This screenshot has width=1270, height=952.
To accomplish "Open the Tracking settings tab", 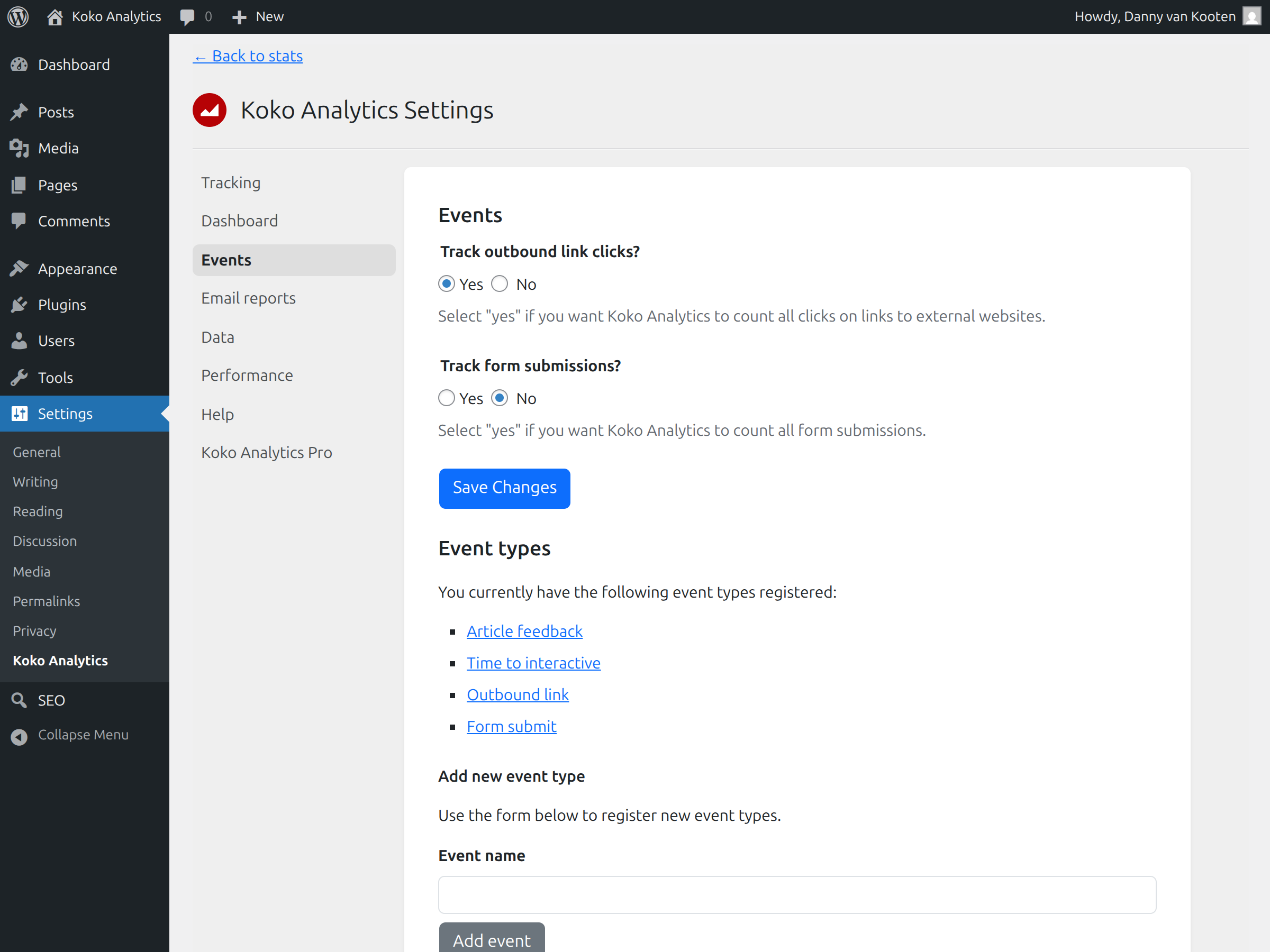I will (x=231, y=182).
